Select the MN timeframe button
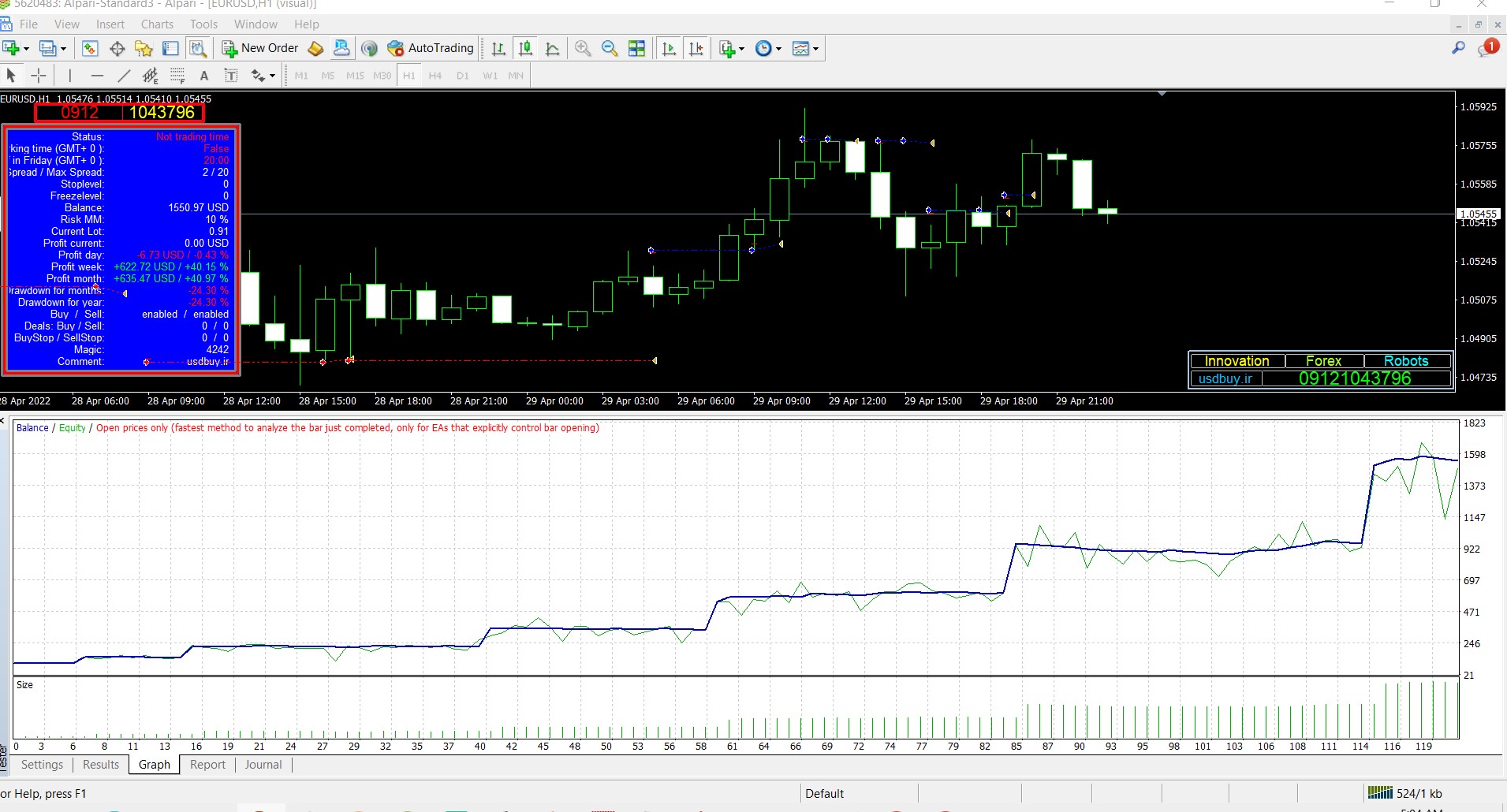This screenshot has height=812, width=1507. (516, 76)
